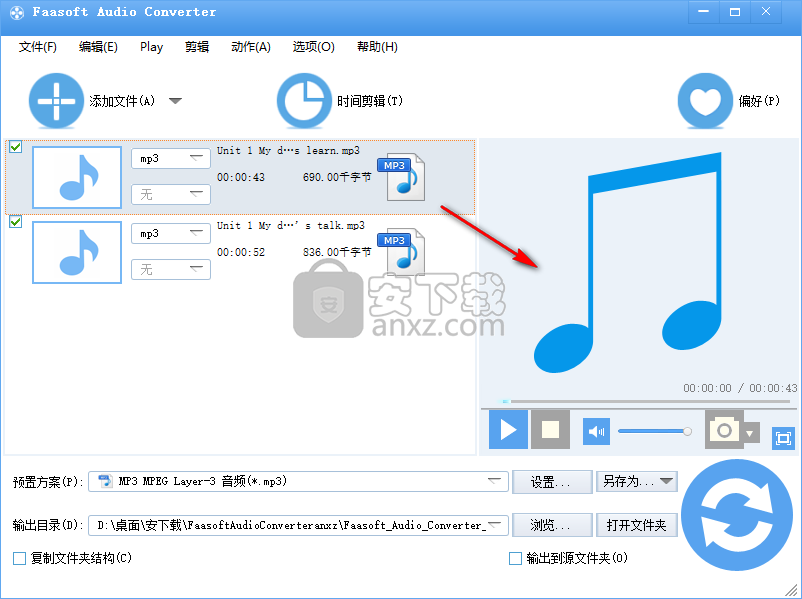Open the 剪辑 menu
802x599 pixels.
coord(197,47)
